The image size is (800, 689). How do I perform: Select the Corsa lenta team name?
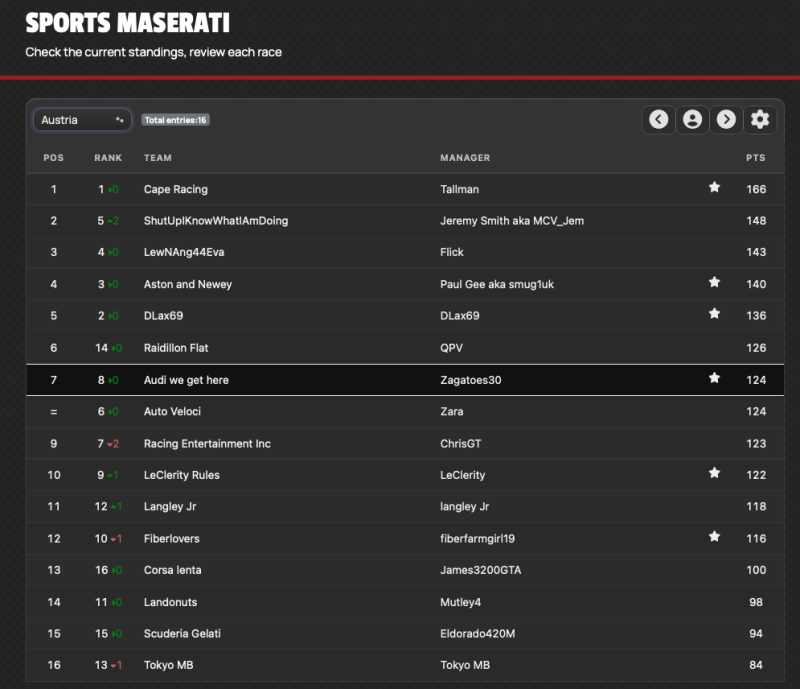pyautogui.click(x=172, y=570)
